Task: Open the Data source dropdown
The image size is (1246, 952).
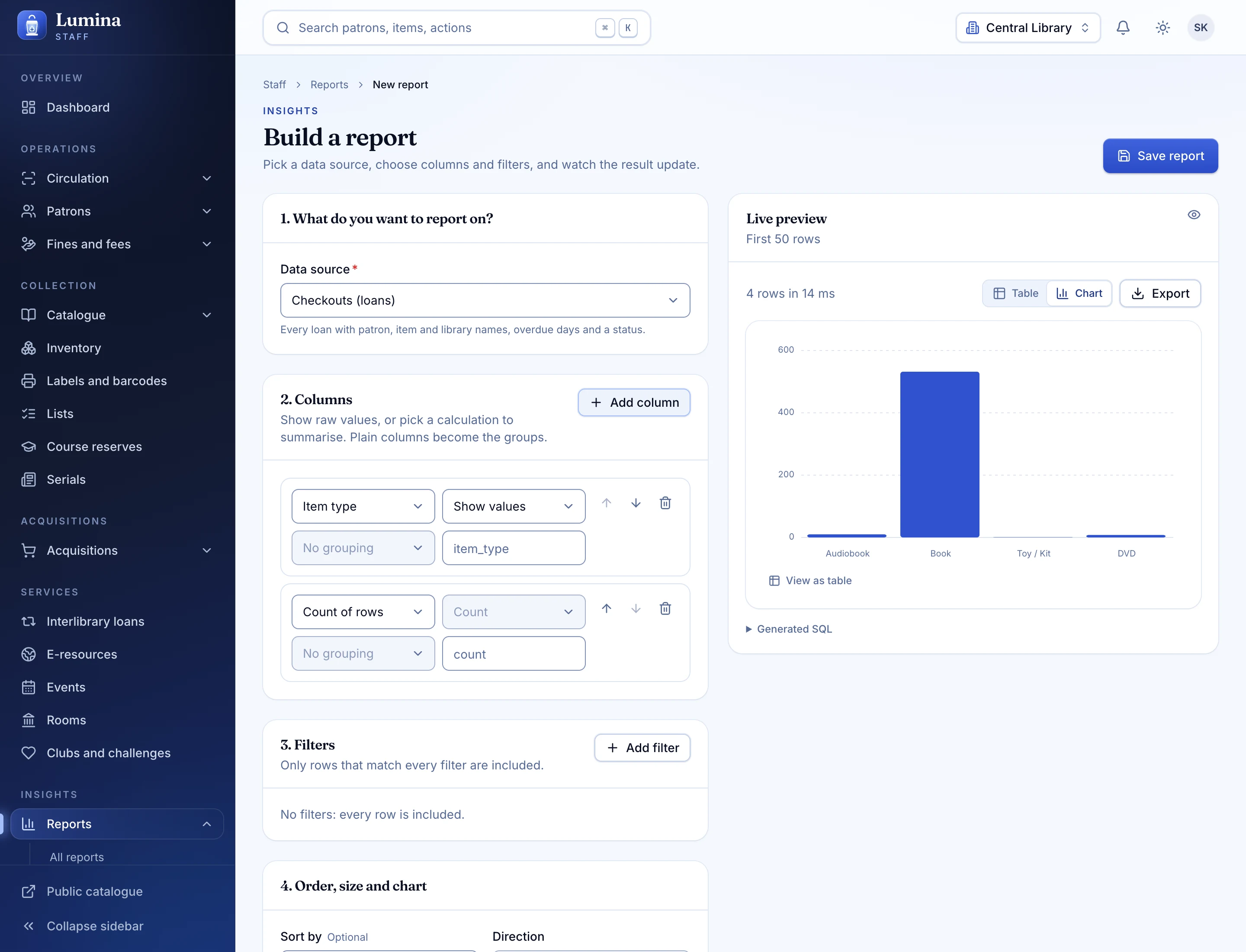Action: (485, 300)
